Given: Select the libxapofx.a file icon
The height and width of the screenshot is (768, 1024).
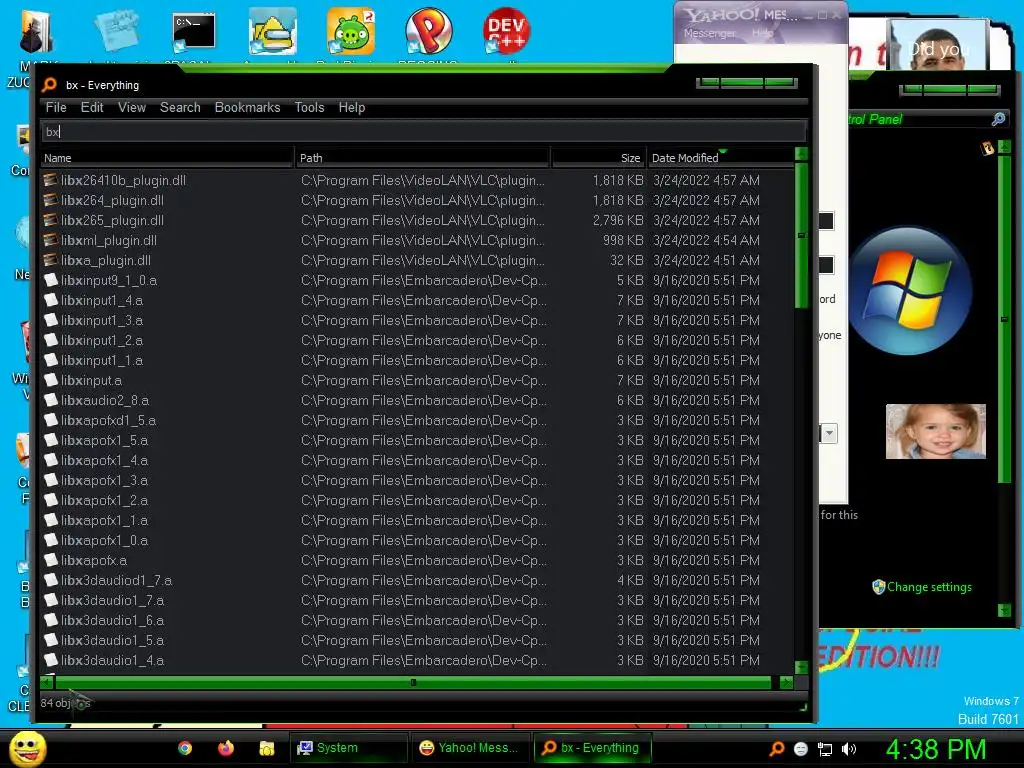Looking at the screenshot, I should click(50, 560).
